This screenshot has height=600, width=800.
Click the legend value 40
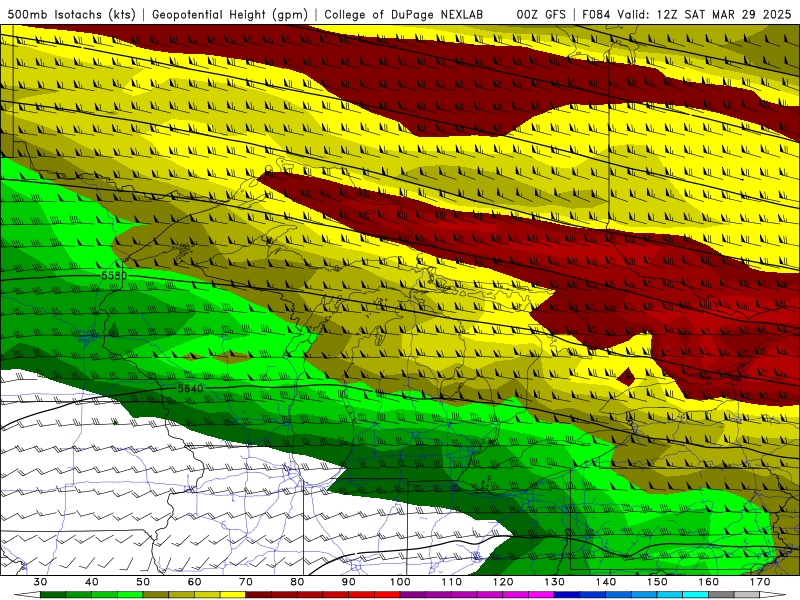click(x=92, y=582)
